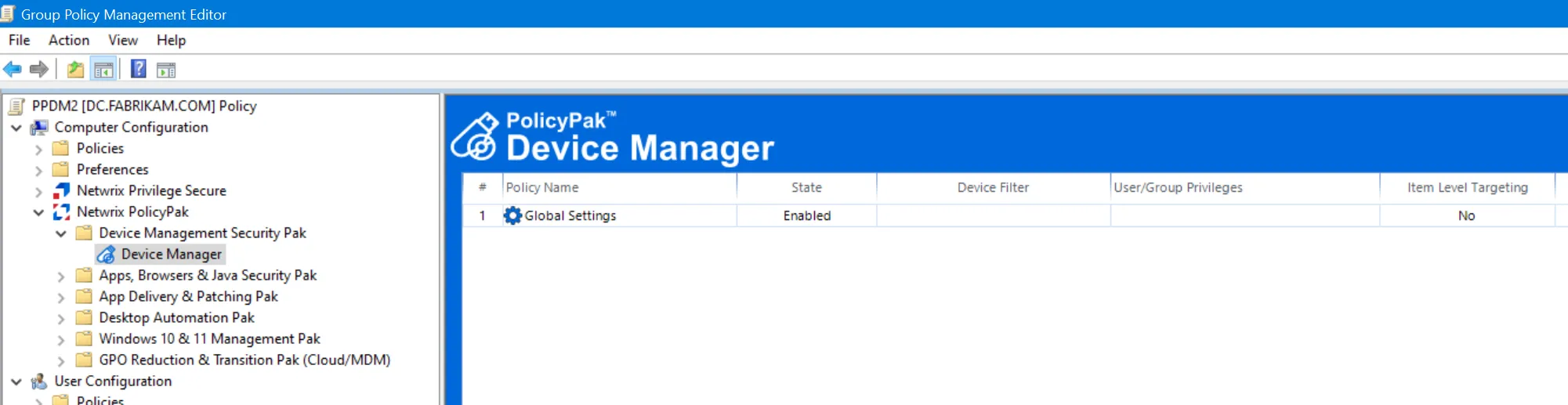This screenshot has height=405, width=1568.
Task: Toggle the Show/Hide Action Pane icon
Action: (x=166, y=70)
